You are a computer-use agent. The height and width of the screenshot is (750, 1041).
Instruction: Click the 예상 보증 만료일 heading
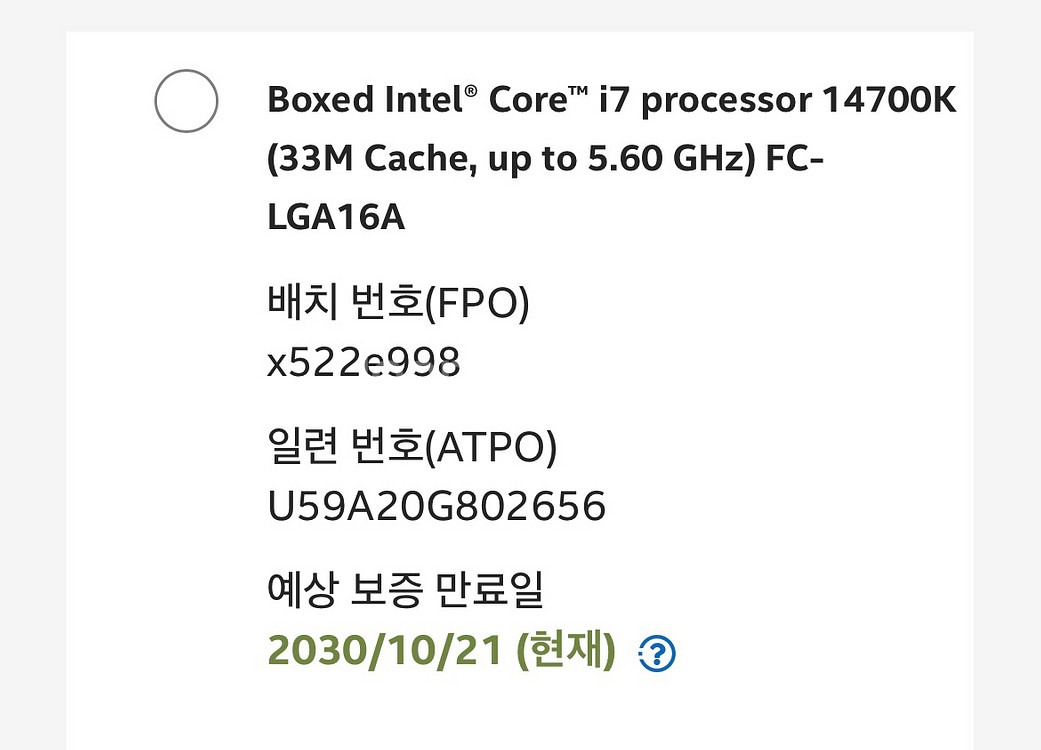(406, 590)
